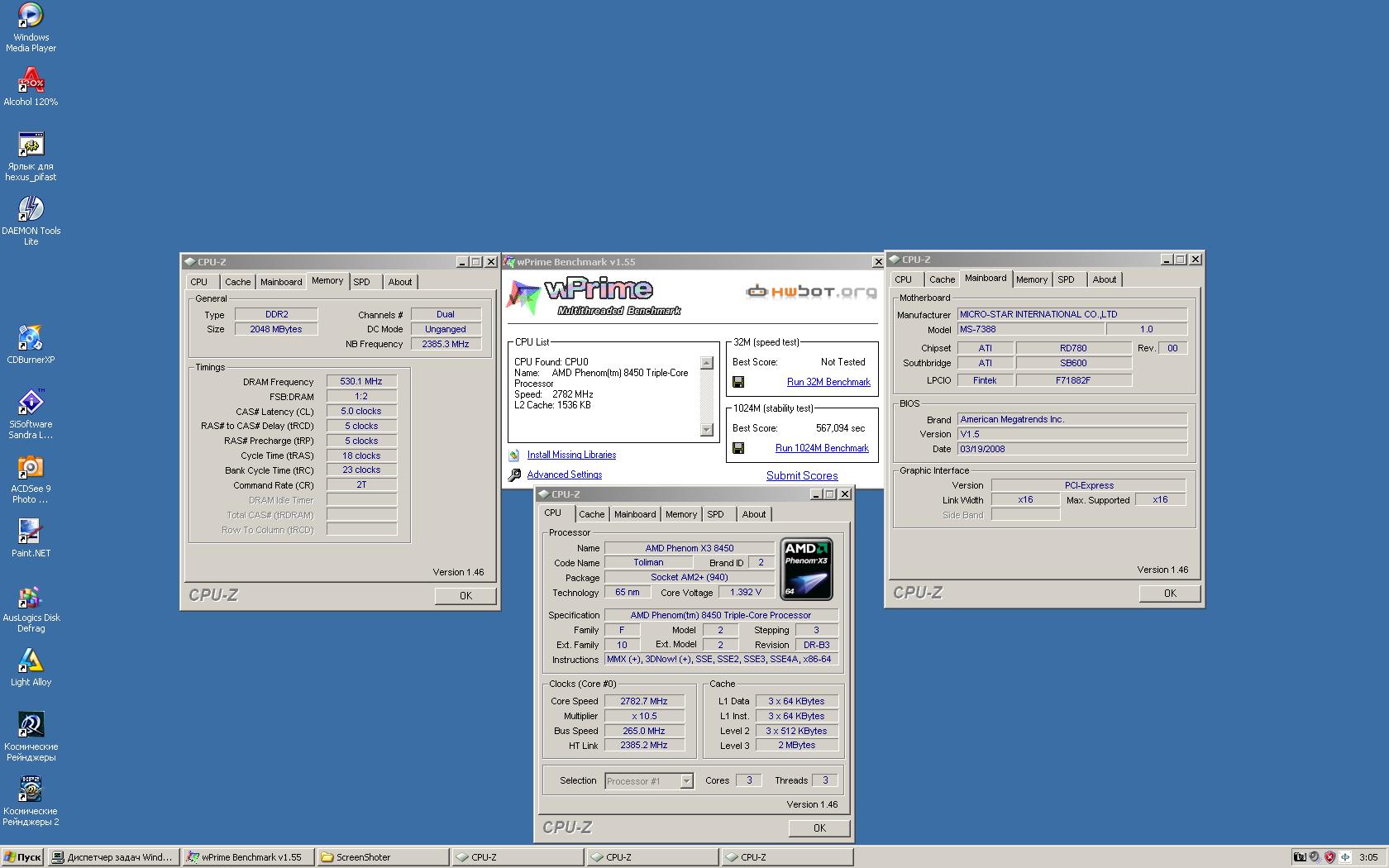Open Memory tab in CPU CPU-Z window
The width and height of the screenshot is (1389, 868).
click(x=681, y=514)
